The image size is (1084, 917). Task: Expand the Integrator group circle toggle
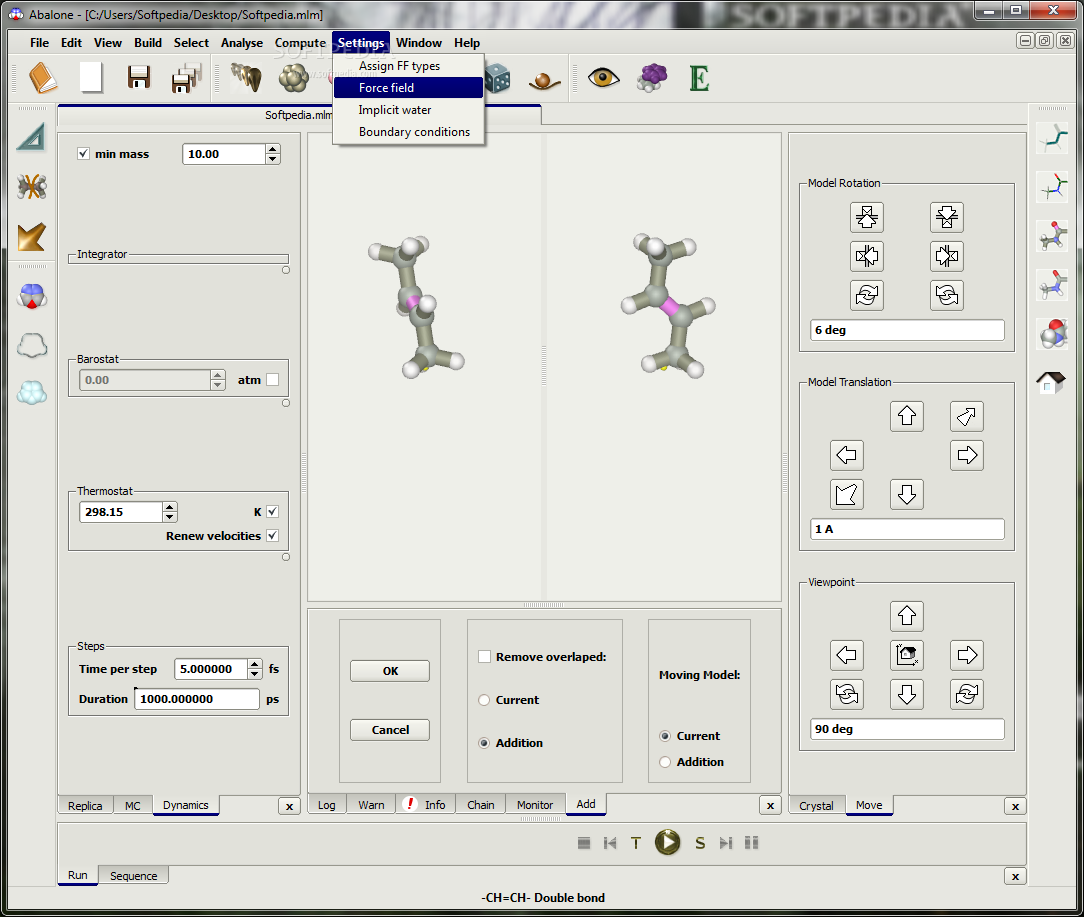point(286,270)
